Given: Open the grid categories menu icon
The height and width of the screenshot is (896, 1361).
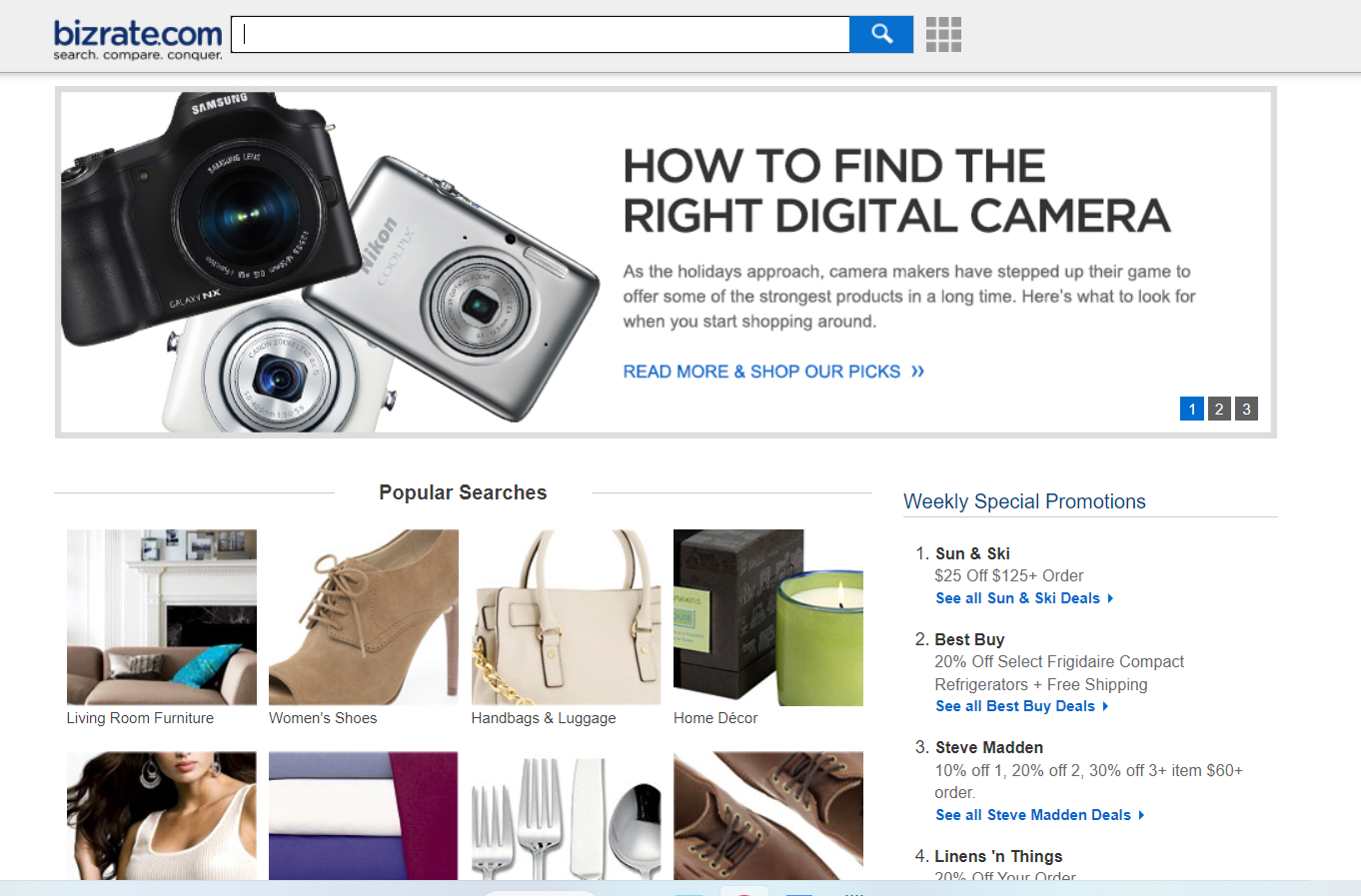Looking at the screenshot, I should point(943,34).
